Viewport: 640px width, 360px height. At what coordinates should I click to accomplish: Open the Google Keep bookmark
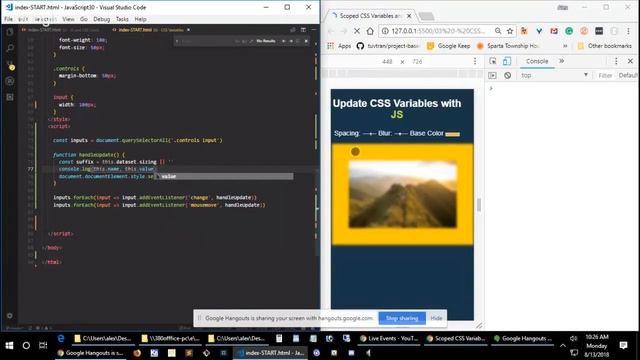pos(448,46)
